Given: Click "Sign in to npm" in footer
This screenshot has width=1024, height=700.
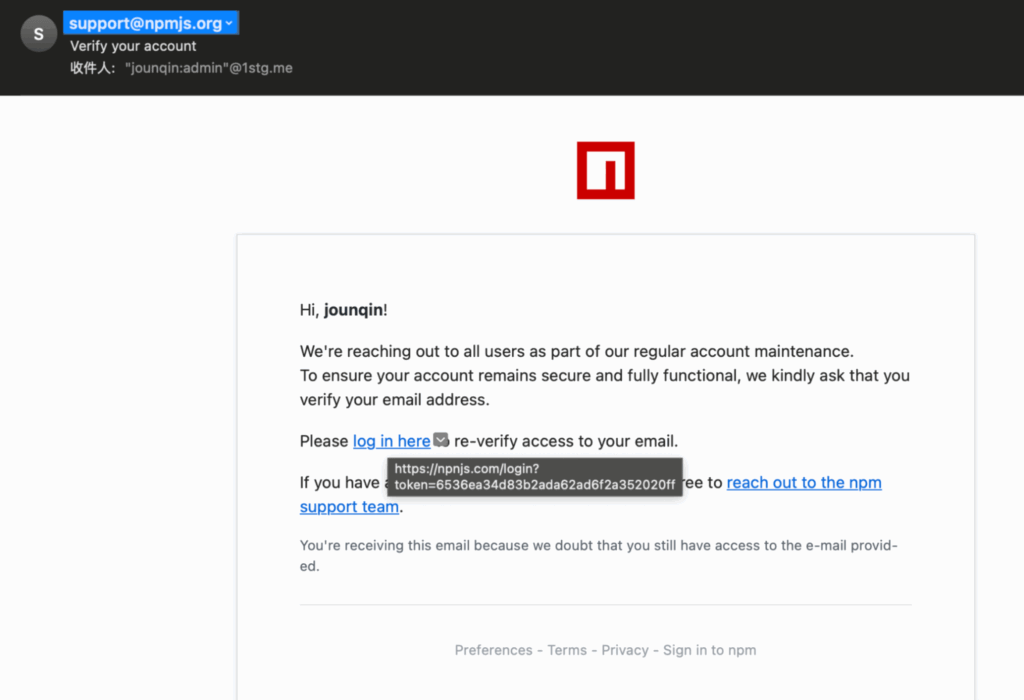Looking at the screenshot, I should pos(709,650).
